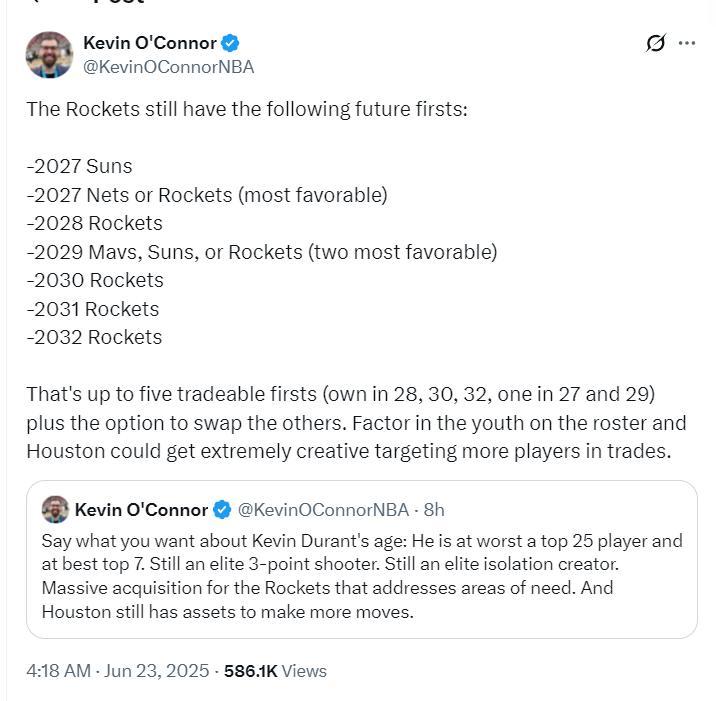Viewport: 716px width, 701px height.
Task: Click the "Rockets still have the following" line
Action: [x=246, y=108]
